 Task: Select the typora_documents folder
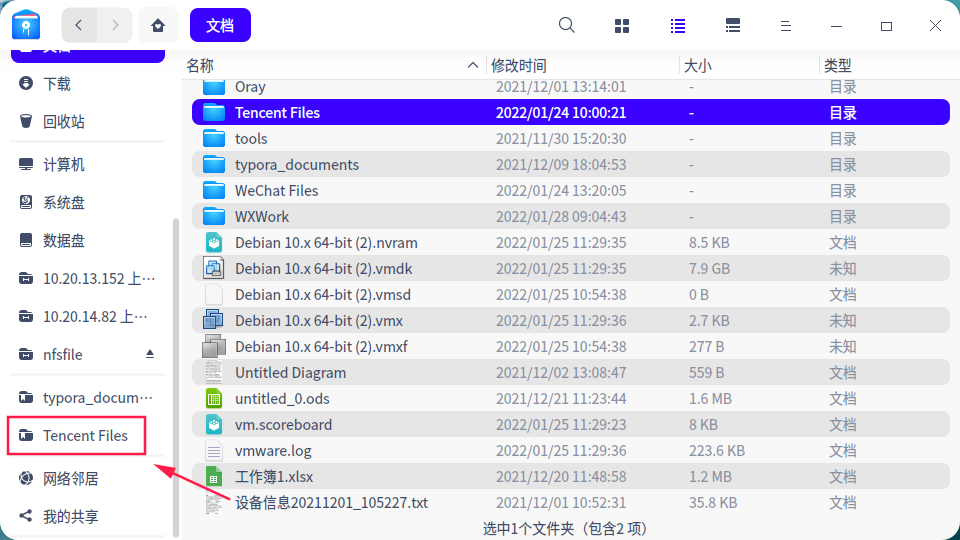[571, 165]
